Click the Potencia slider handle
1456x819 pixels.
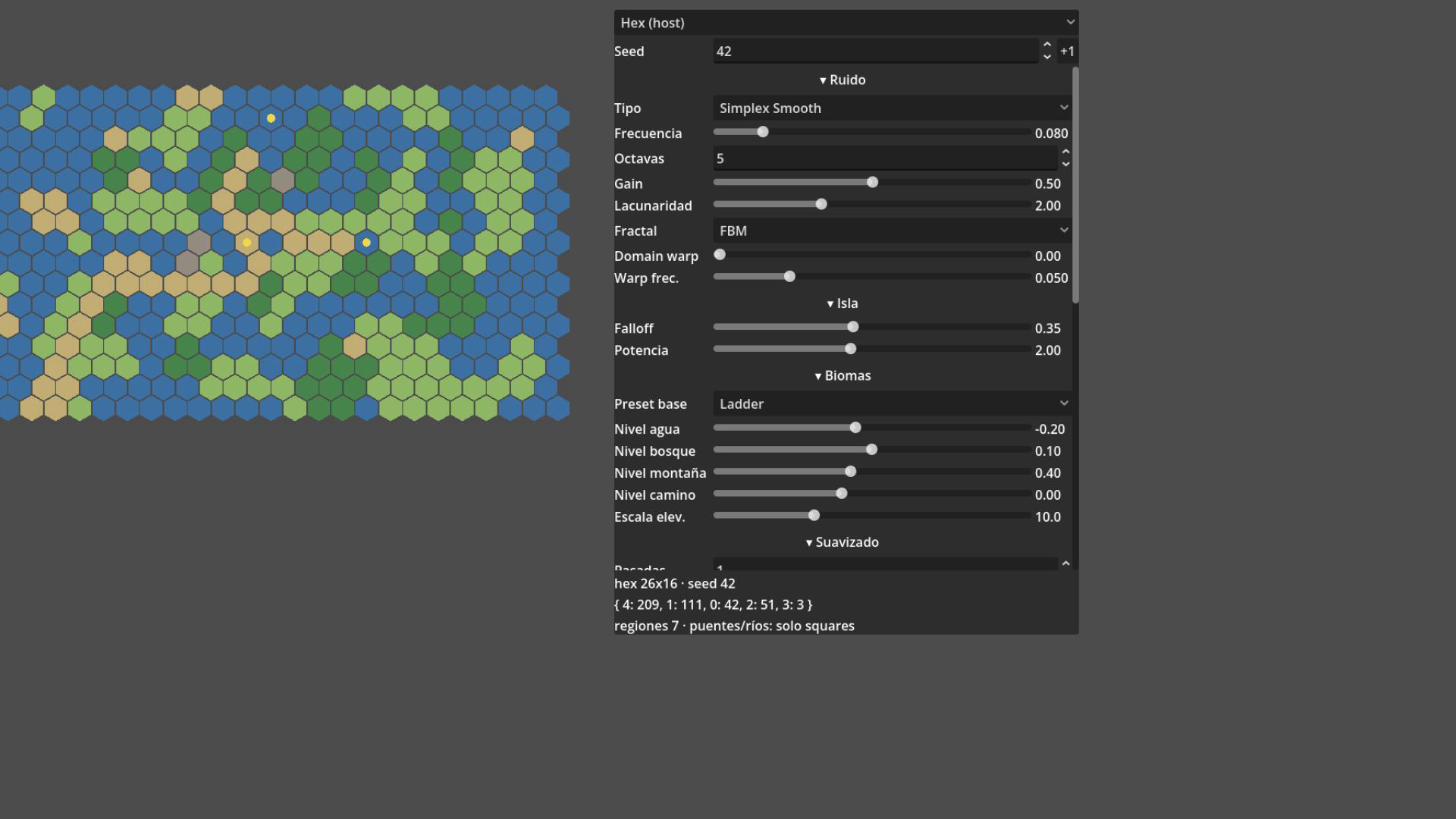pos(850,349)
